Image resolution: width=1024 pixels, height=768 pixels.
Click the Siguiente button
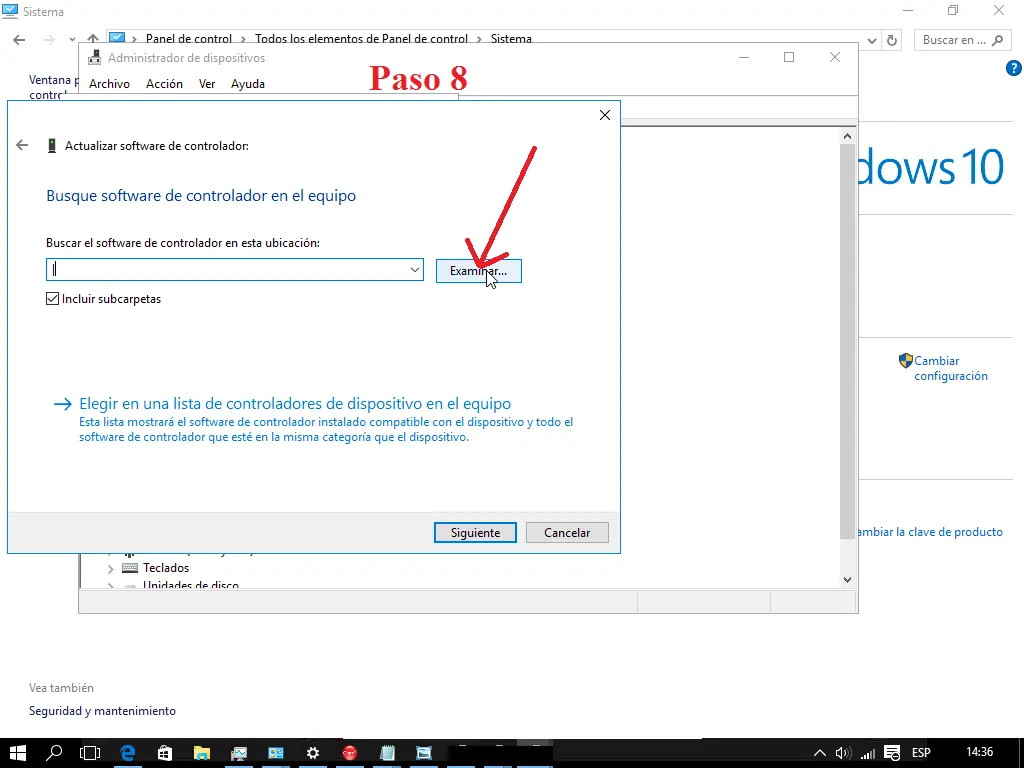[475, 532]
